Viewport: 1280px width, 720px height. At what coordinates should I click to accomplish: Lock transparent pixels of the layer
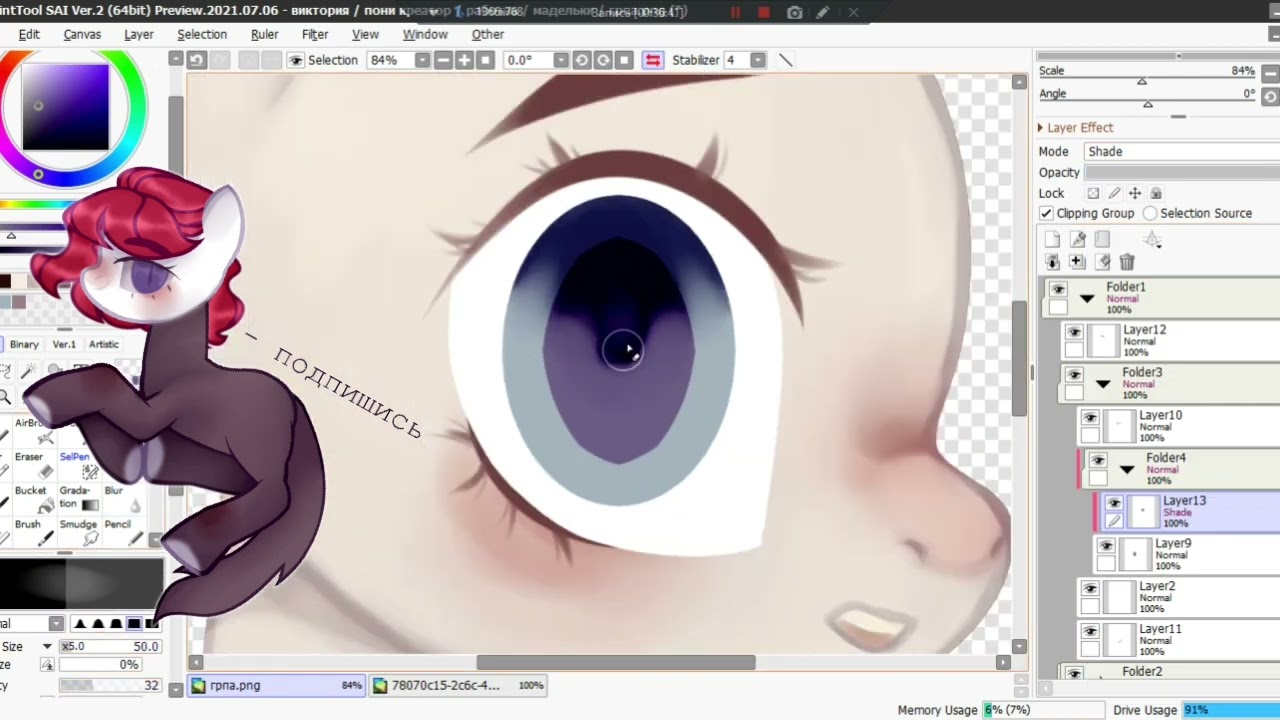pyautogui.click(x=1093, y=193)
